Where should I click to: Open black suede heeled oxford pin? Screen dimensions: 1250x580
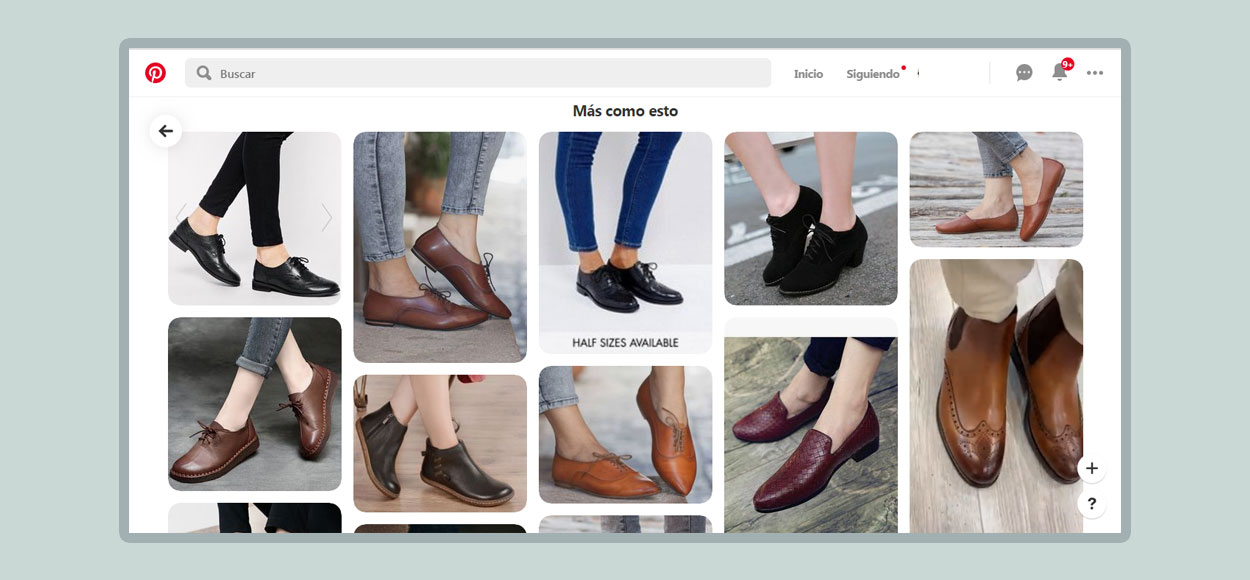coord(811,218)
